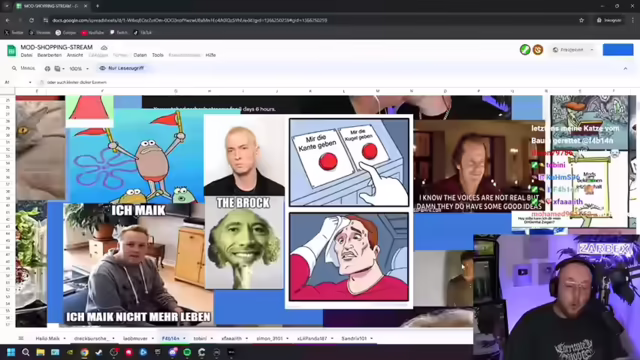The width and height of the screenshot is (640, 360).
Task: Open dropdown arrow on dreckbursche_ tab
Action: pos(113,338)
